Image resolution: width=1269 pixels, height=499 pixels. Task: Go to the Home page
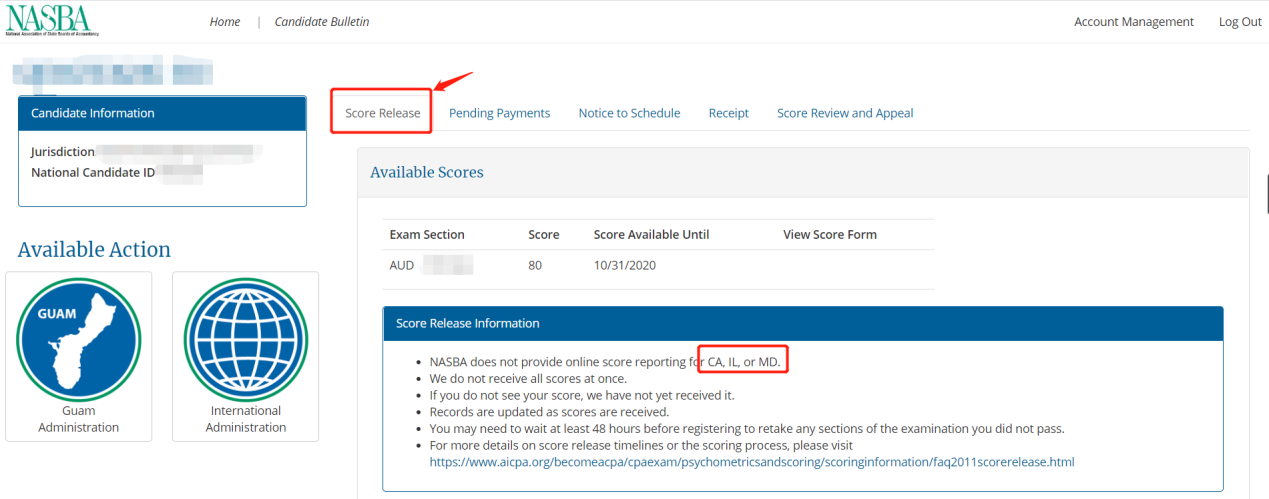225,22
